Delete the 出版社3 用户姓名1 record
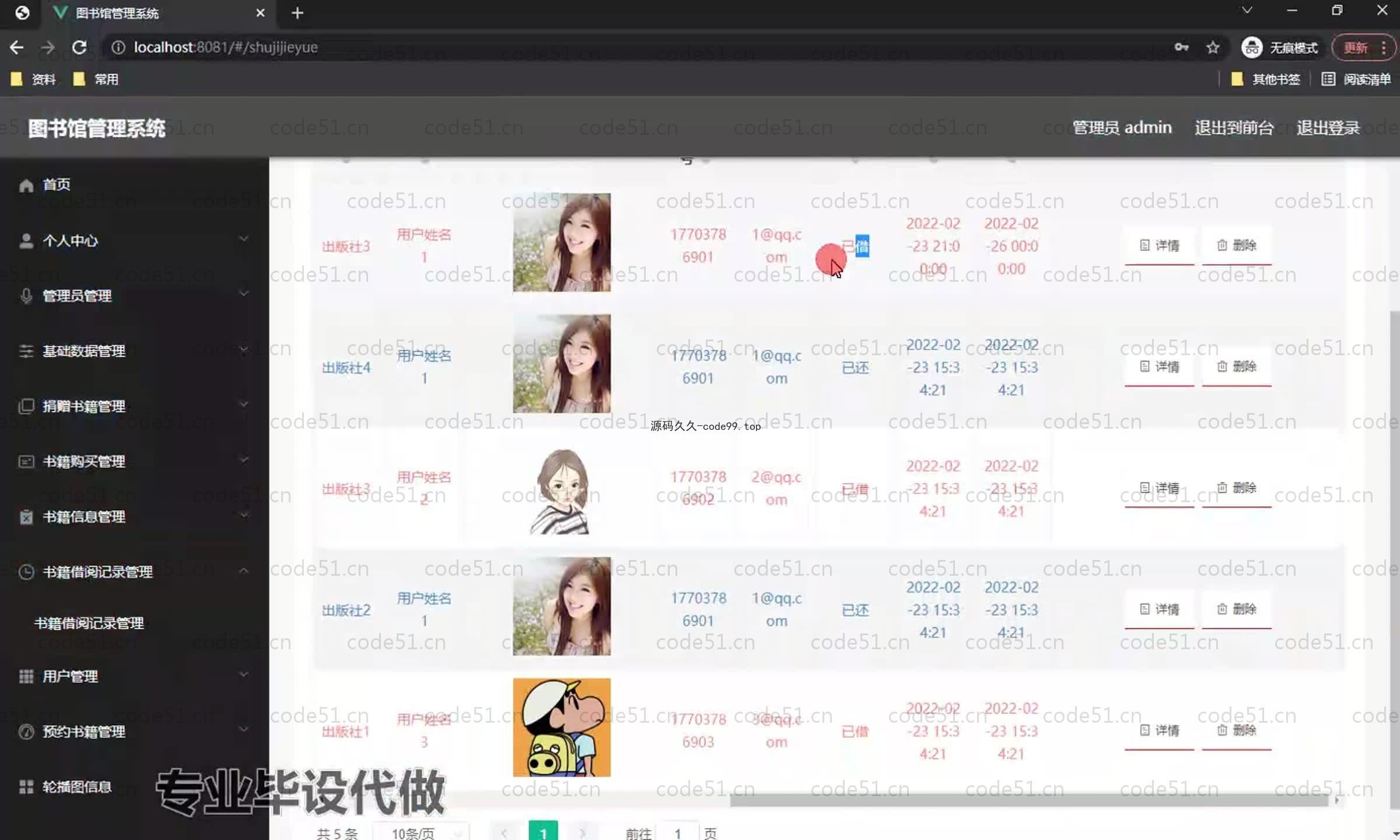The image size is (1400, 840). coord(1236,246)
